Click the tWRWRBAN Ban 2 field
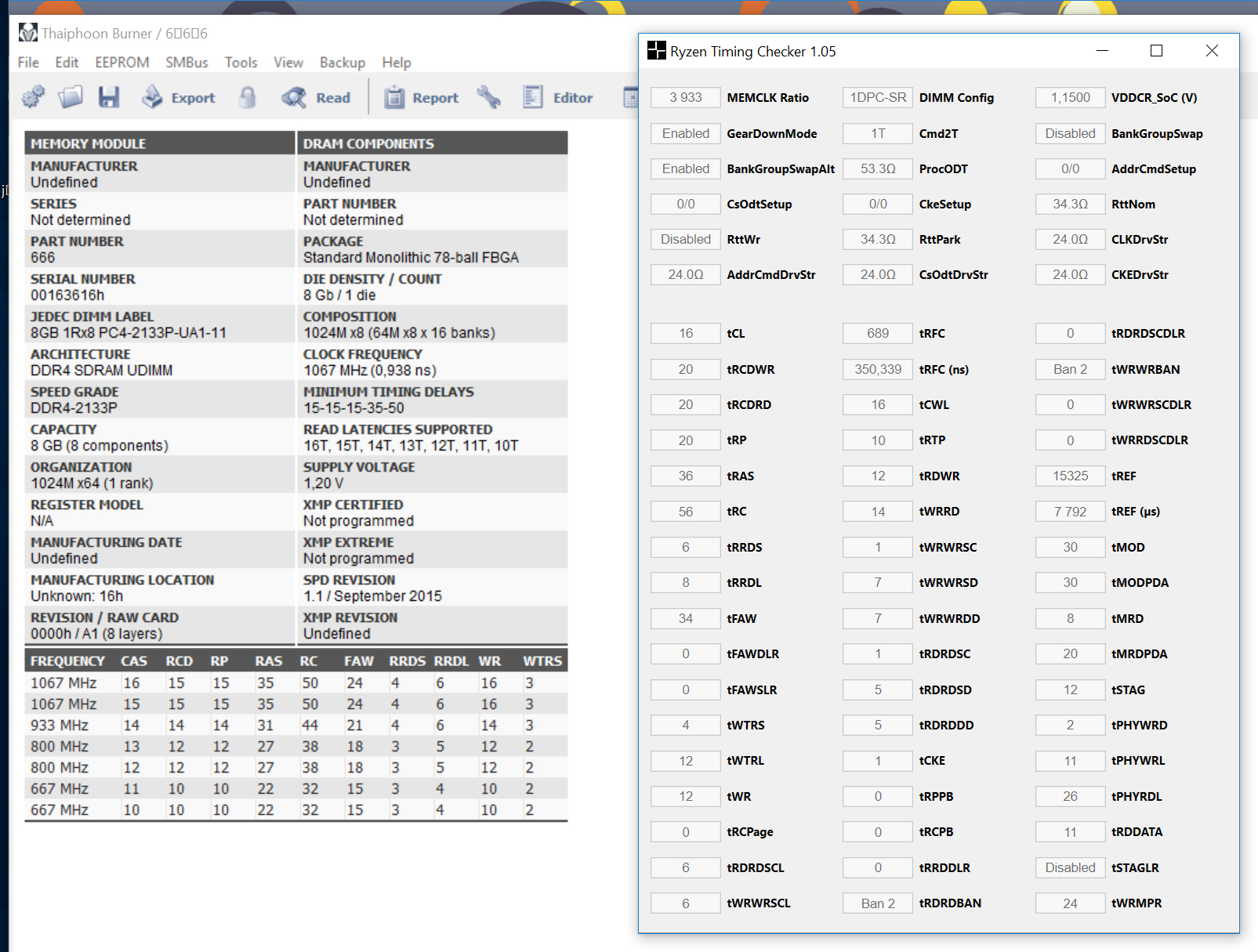Screen dimensions: 1258x952 pos(1071,370)
